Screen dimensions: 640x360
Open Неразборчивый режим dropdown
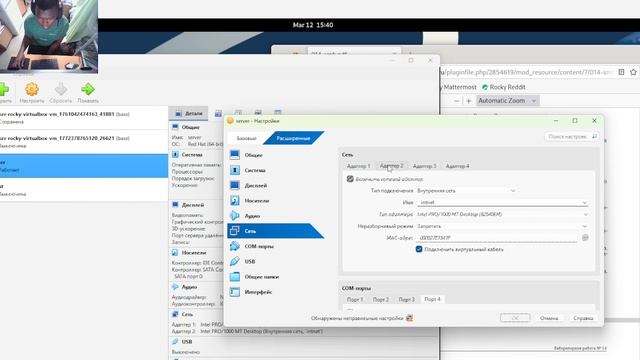click(502, 226)
